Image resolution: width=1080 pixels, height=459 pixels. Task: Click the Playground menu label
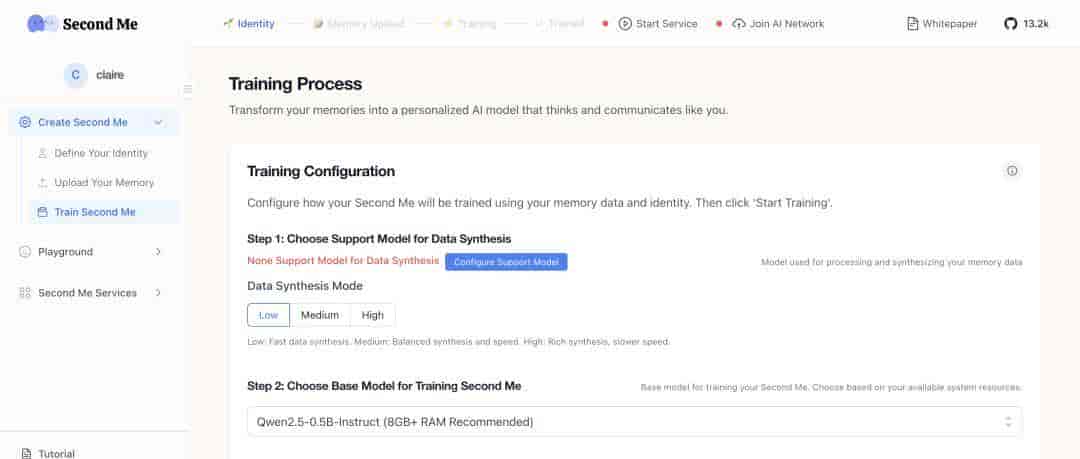click(x=65, y=252)
